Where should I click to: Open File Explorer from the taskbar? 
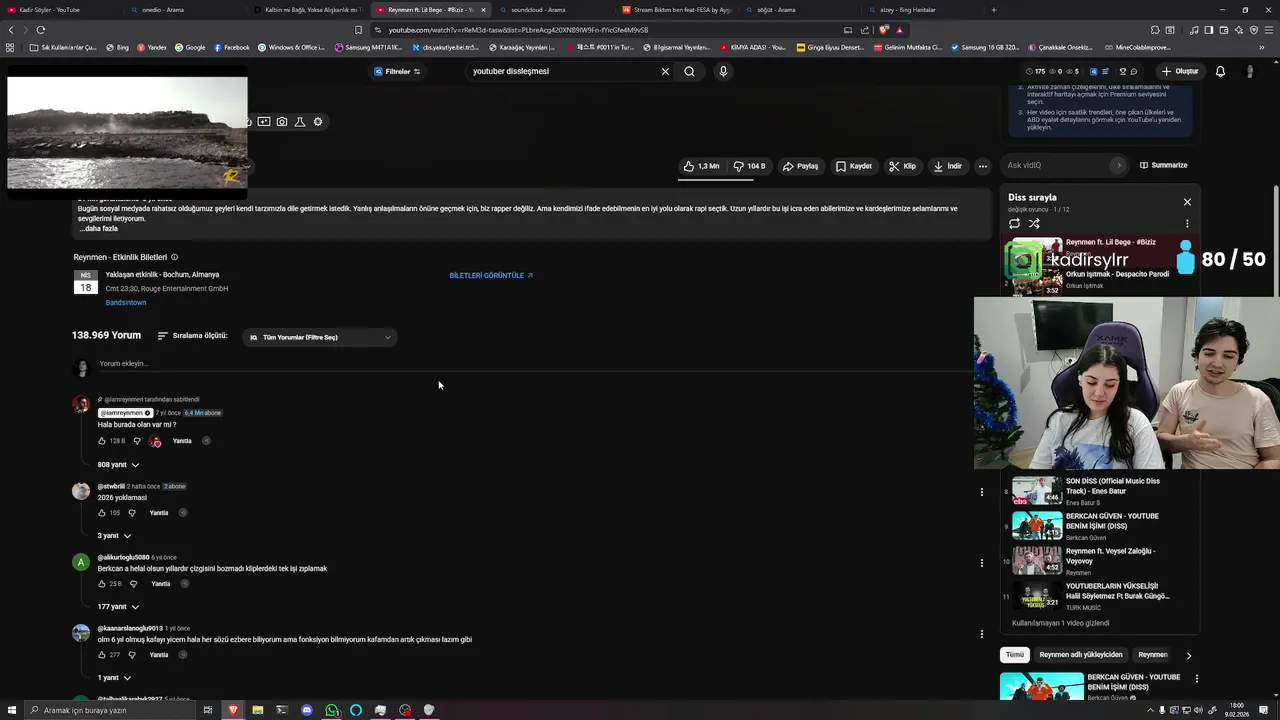click(x=258, y=710)
